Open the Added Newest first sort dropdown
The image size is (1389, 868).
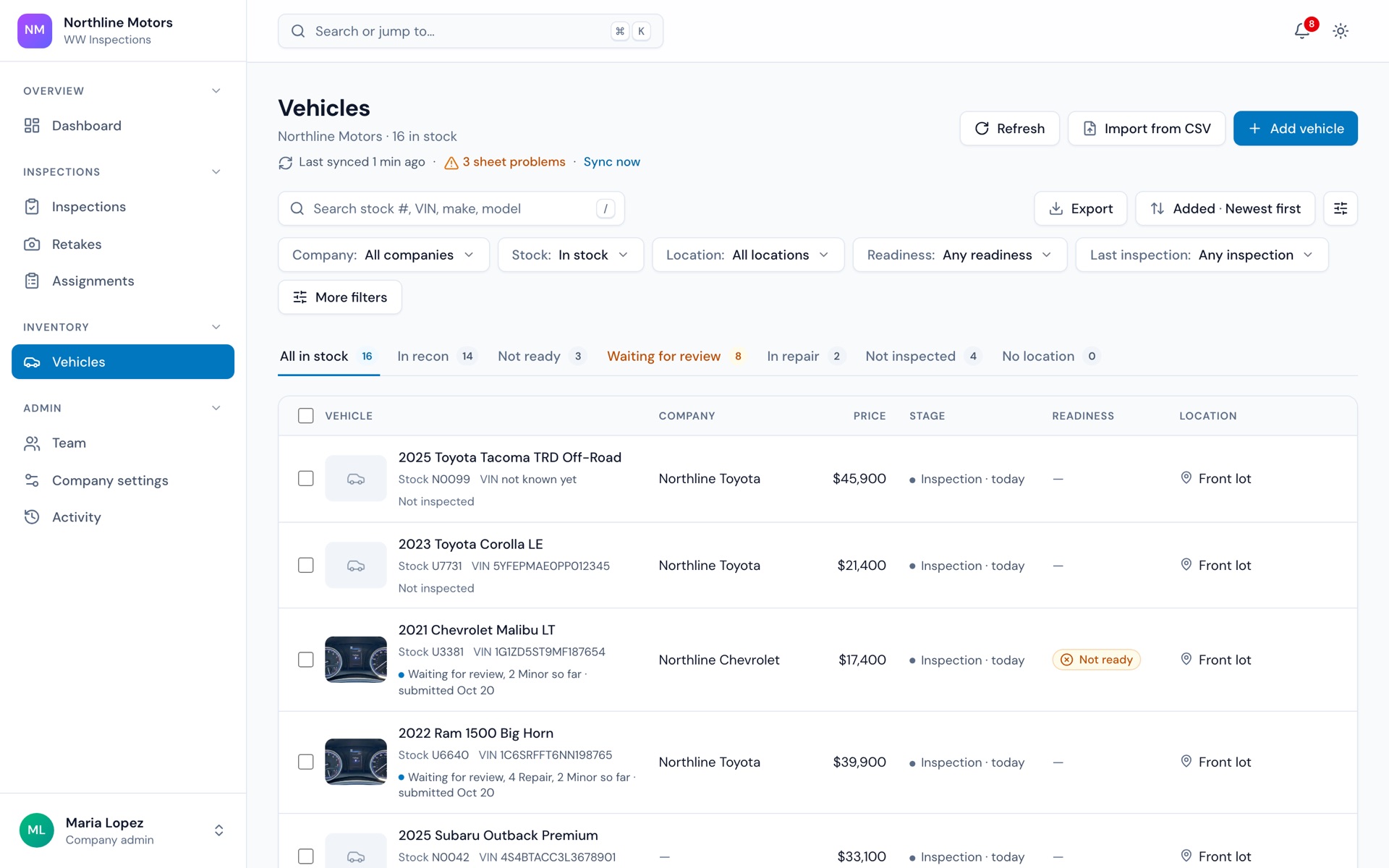tap(1226, 208)
